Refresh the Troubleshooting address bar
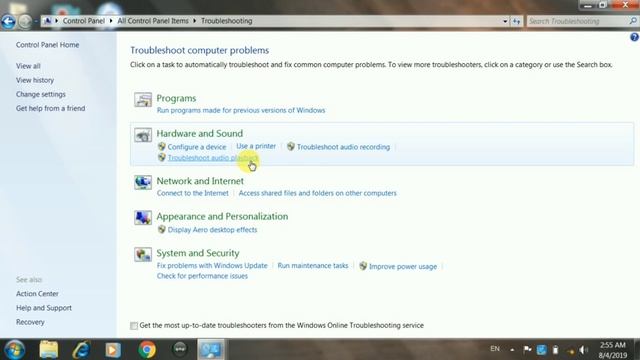Screen dimensions: 640x360 click(x=517, y=21)
